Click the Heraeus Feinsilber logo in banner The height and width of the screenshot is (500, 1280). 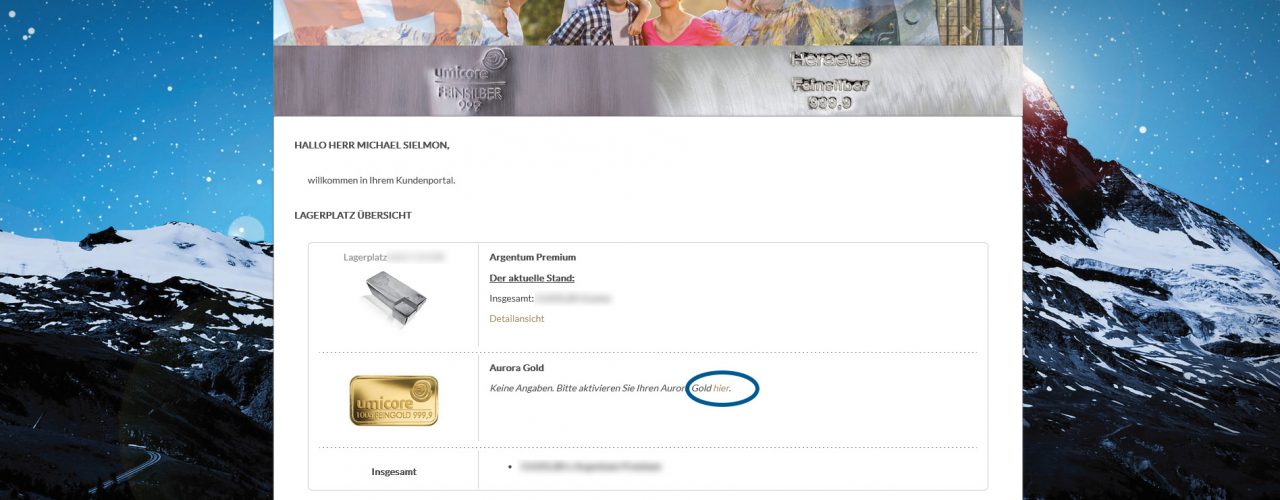click(829, 80)
